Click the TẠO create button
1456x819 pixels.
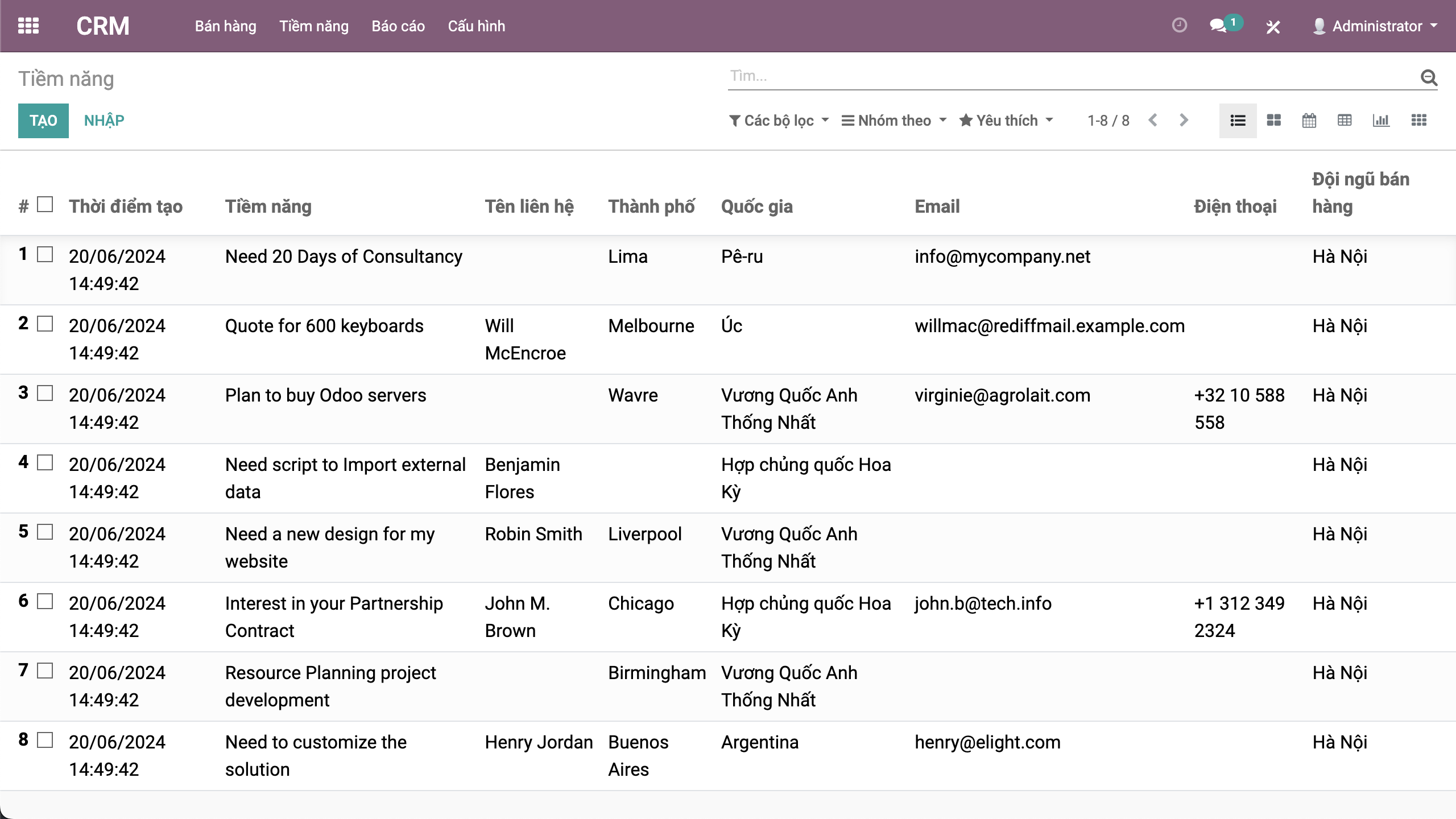pyautogui.click(x=43, y=121)
